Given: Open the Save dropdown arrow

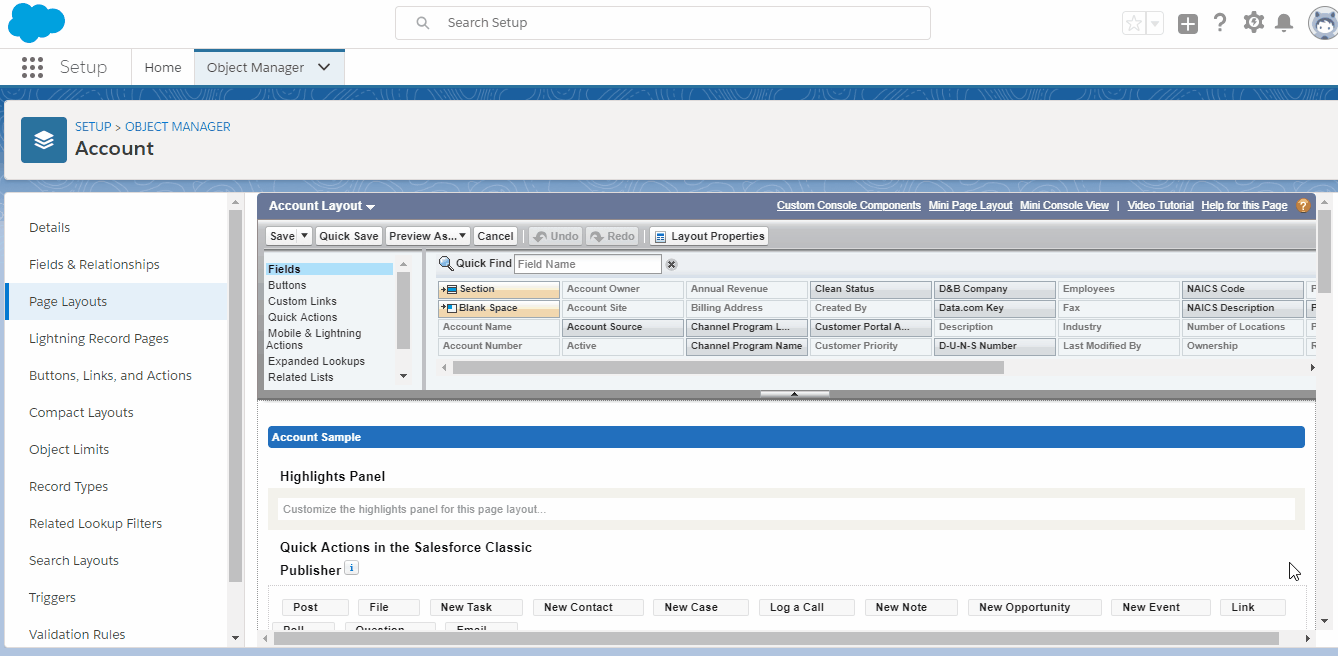Looking at the screenshot, I should click(x=305, y=236).
